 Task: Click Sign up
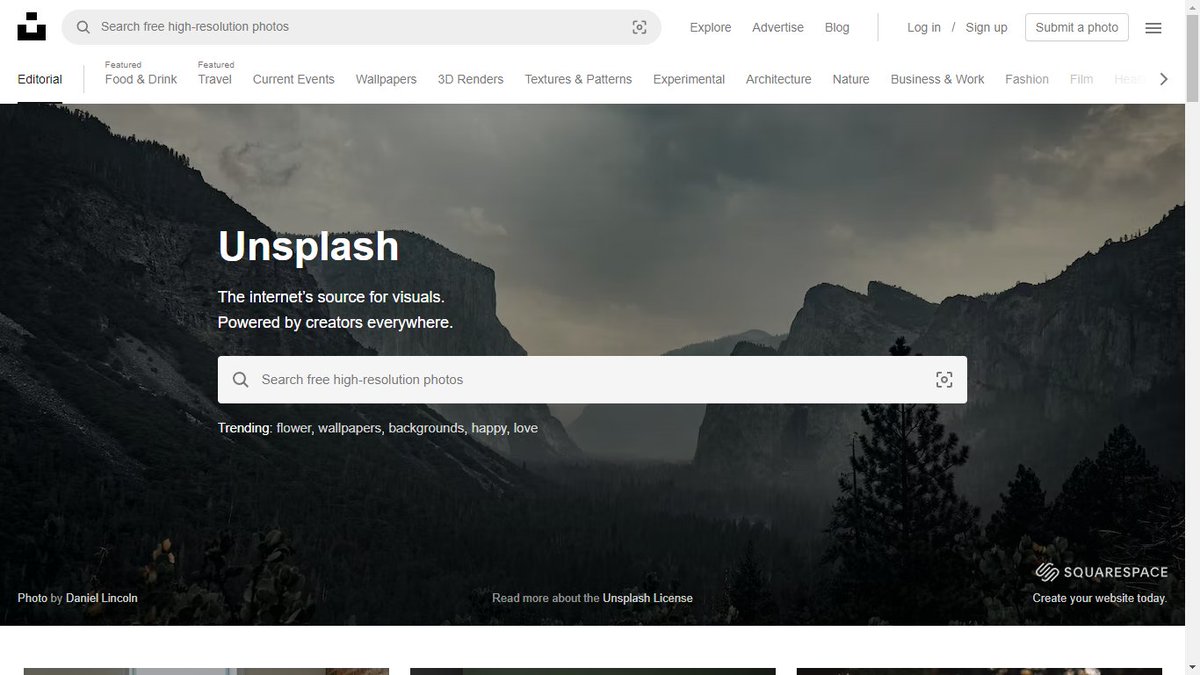tap(986, 27)
